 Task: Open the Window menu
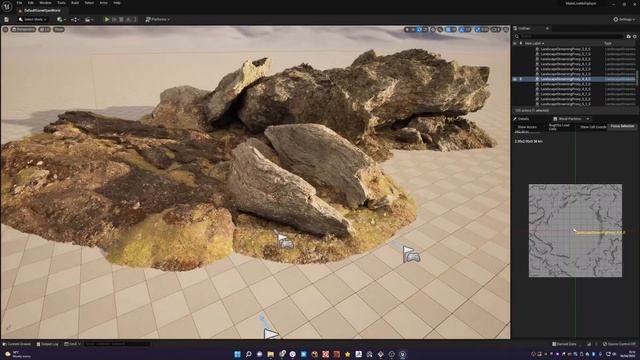coord(45,3)
